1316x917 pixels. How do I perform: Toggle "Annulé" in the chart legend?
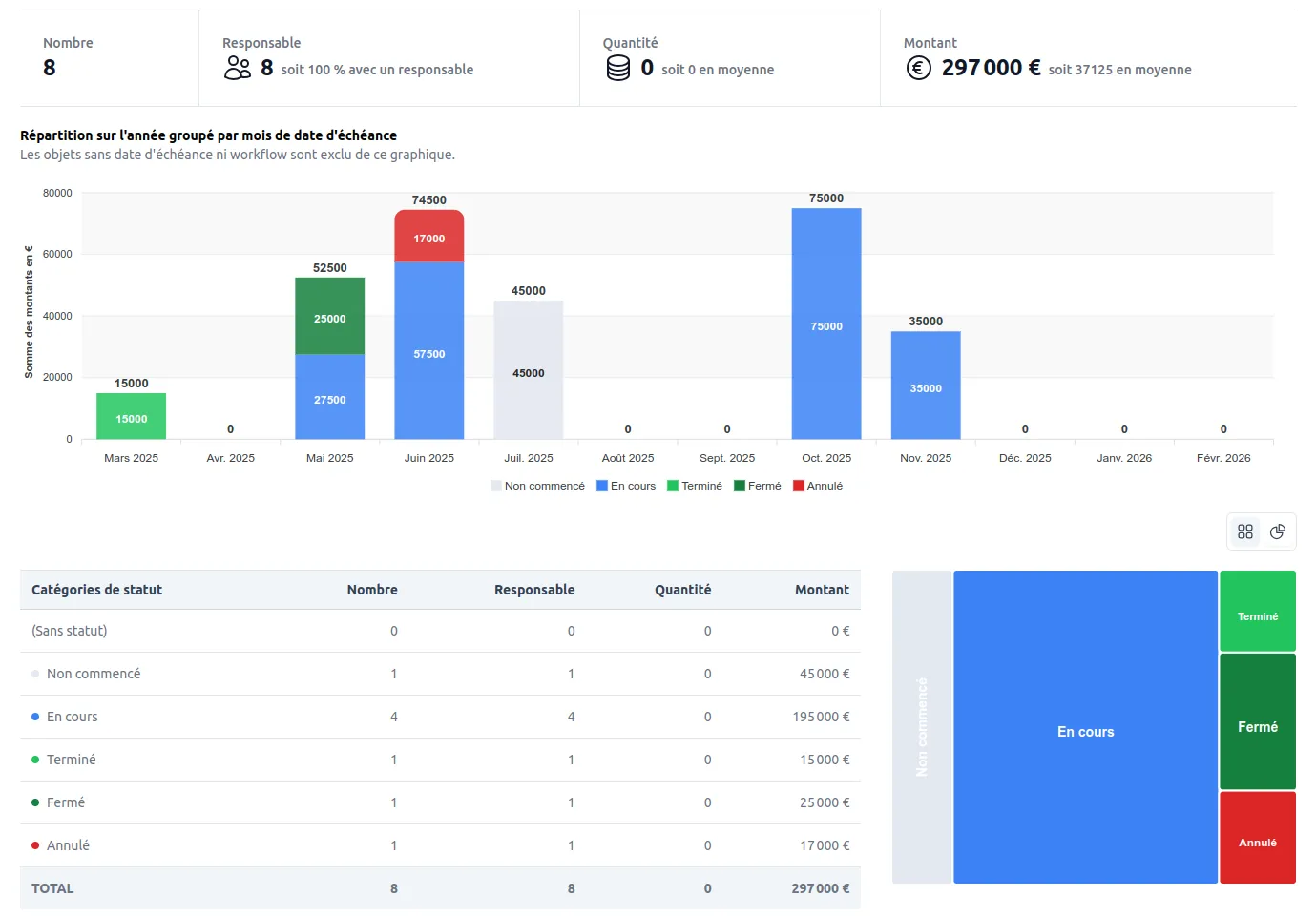pyautogui.click(x=818, y=486)
